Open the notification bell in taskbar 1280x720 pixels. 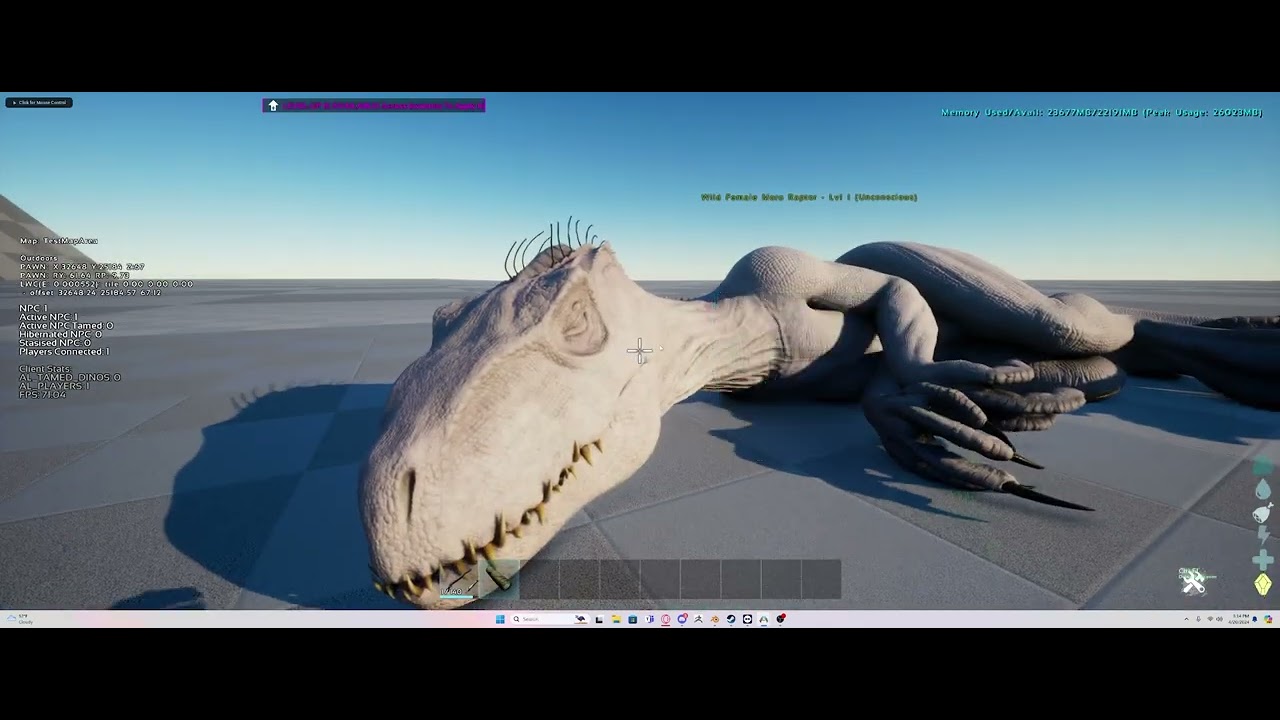coord(1255,619)
